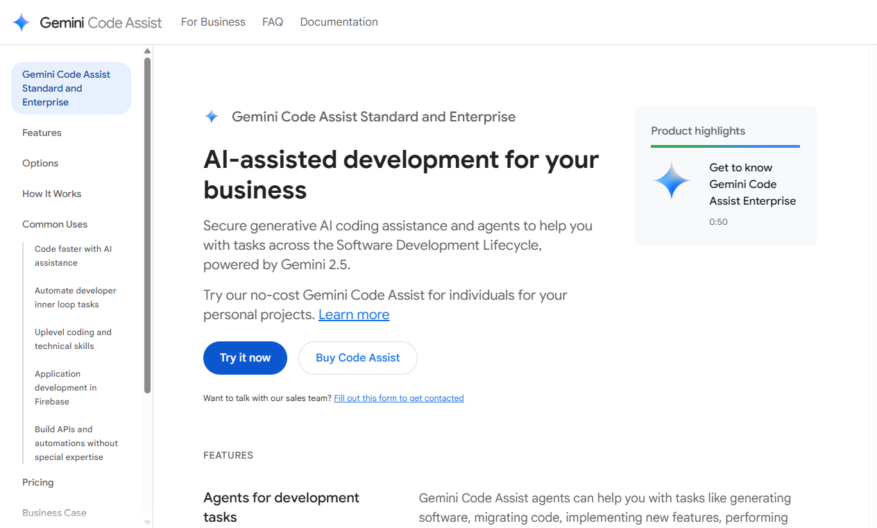Click the sparkle icon beside Standard and Enterprise heading
This screenshot has width=877, height=528.
(x=211, y=116)
